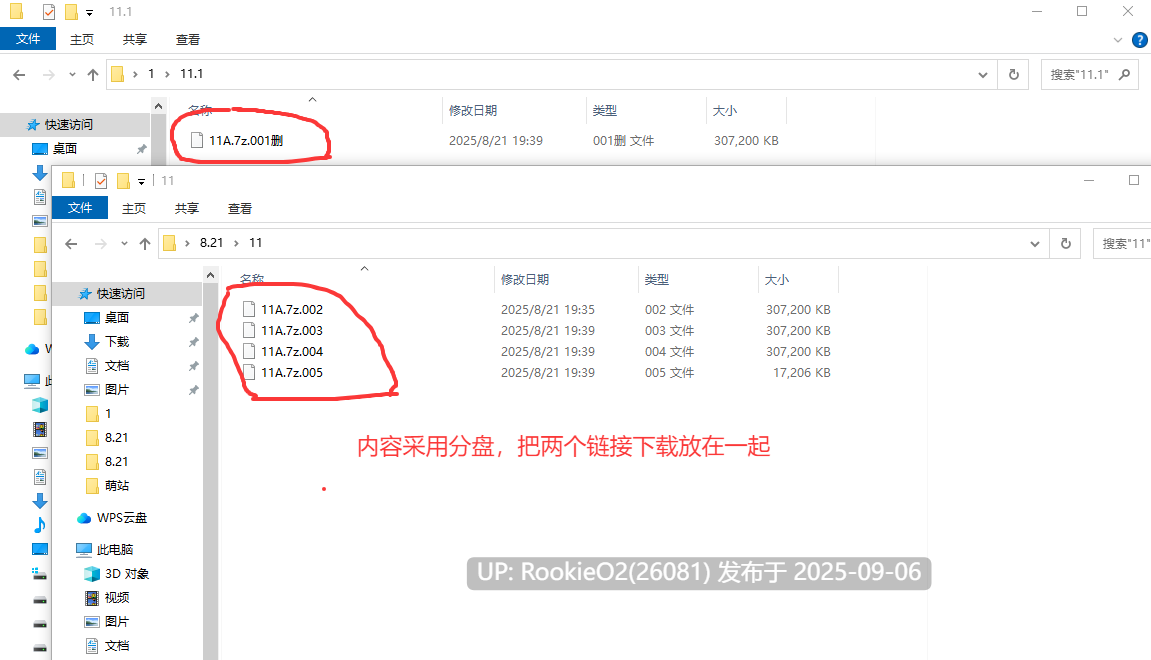Select 快速访问 in the 11.1 window sidebar
This screenshot has width=1151, height=660.
(68, 125)
